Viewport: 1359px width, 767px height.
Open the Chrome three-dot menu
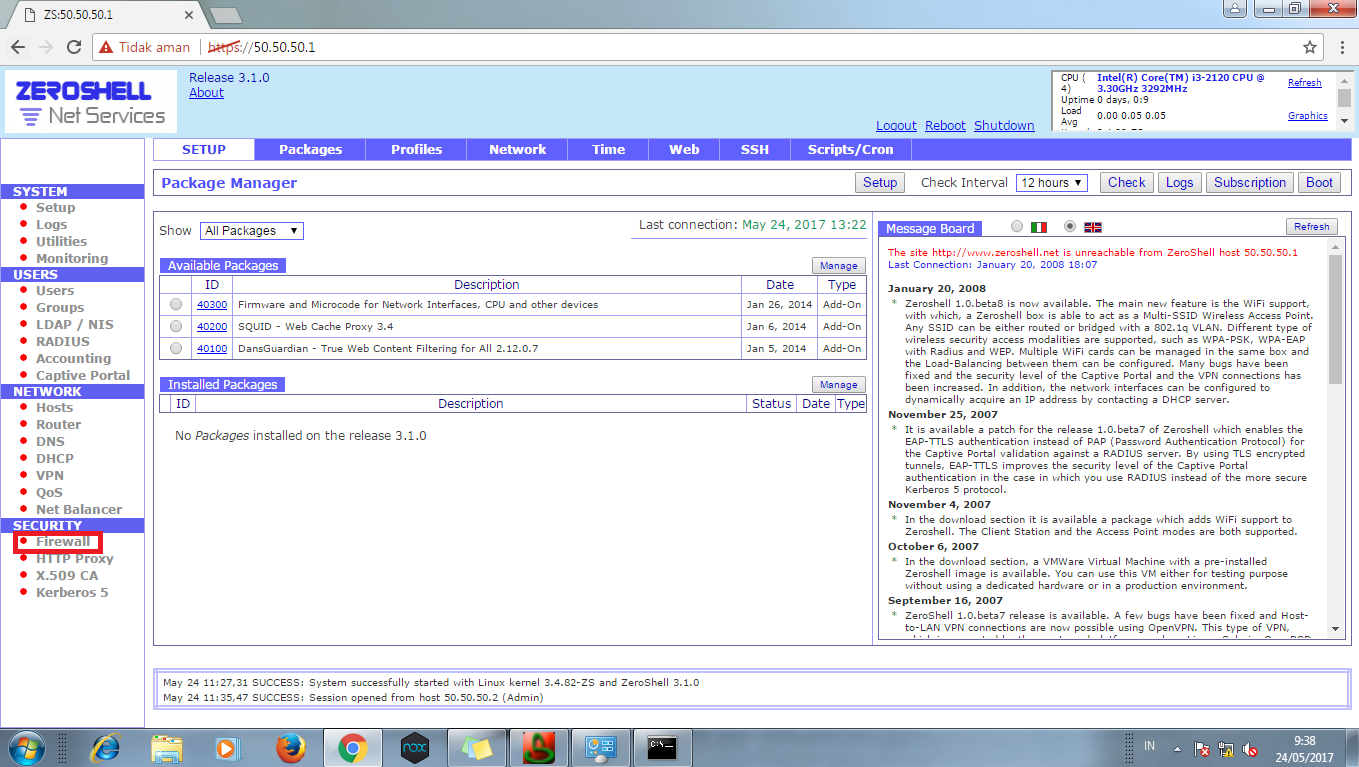pos(1340,47)
